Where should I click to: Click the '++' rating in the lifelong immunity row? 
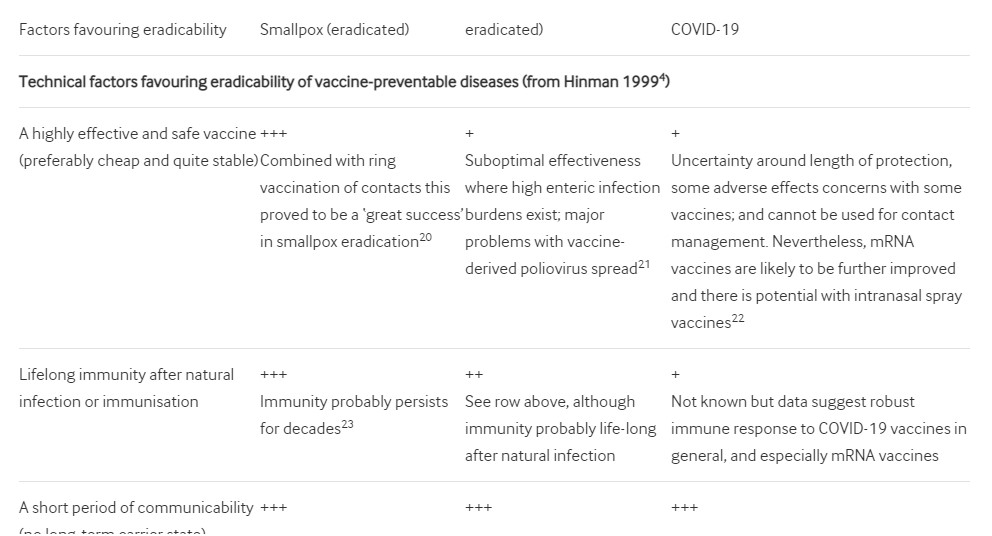point(474,374)
